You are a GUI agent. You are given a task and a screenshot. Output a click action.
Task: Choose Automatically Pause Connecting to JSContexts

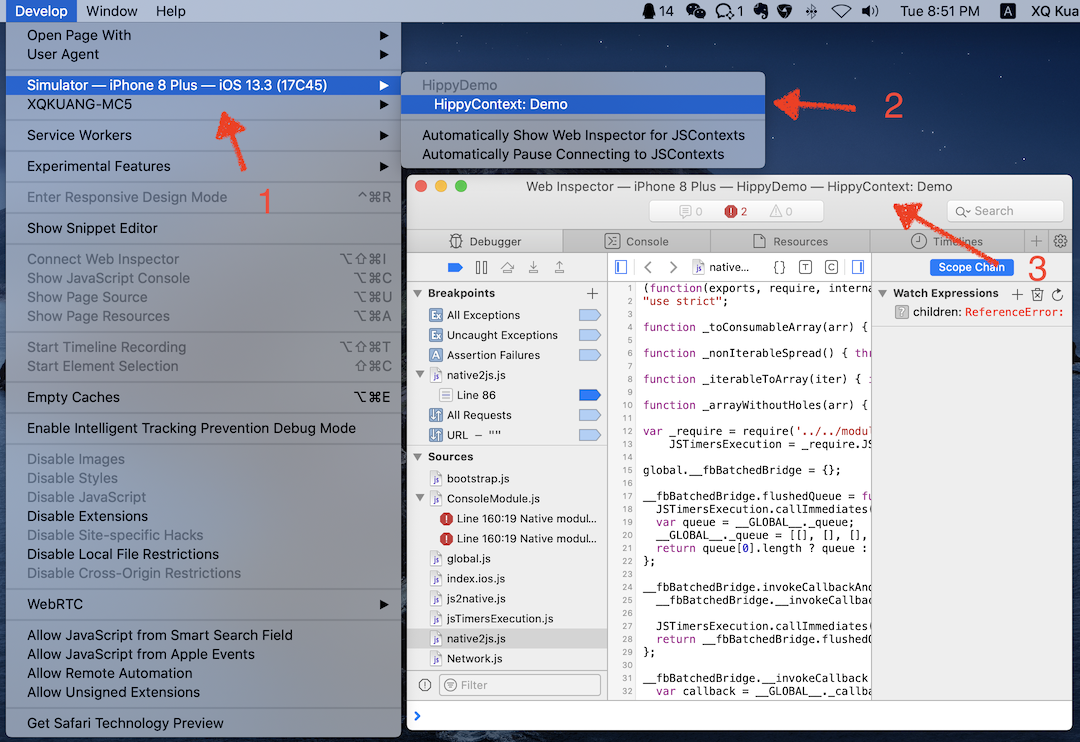583,154
